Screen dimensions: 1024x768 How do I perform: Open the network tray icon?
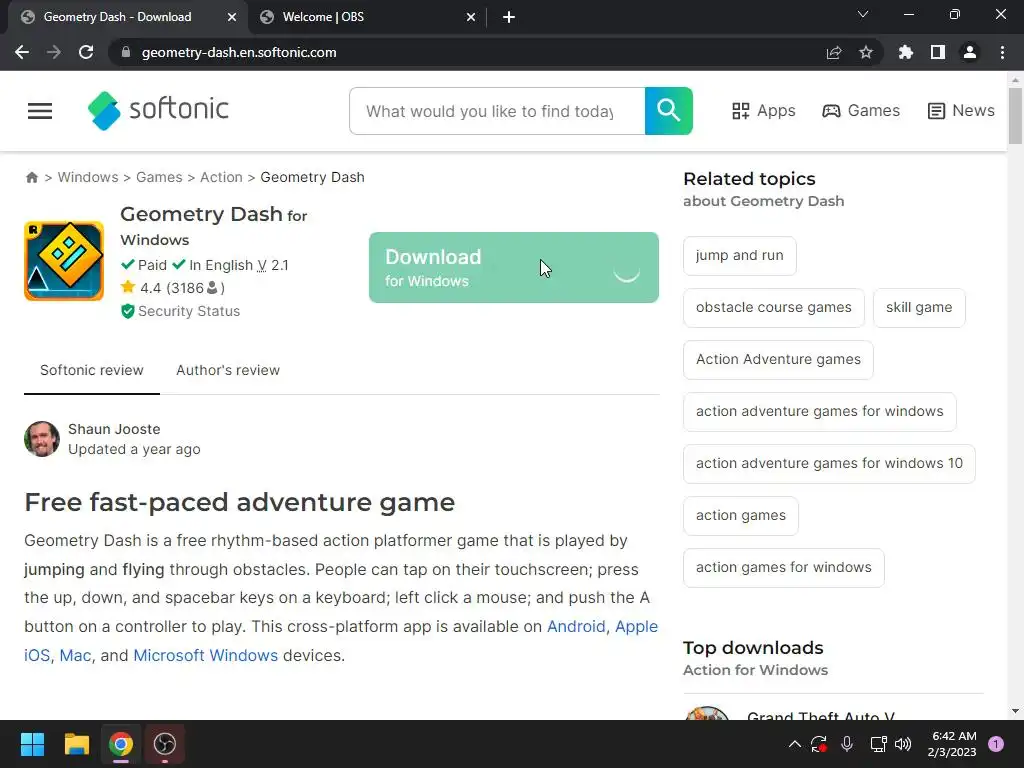click(878, 744)
